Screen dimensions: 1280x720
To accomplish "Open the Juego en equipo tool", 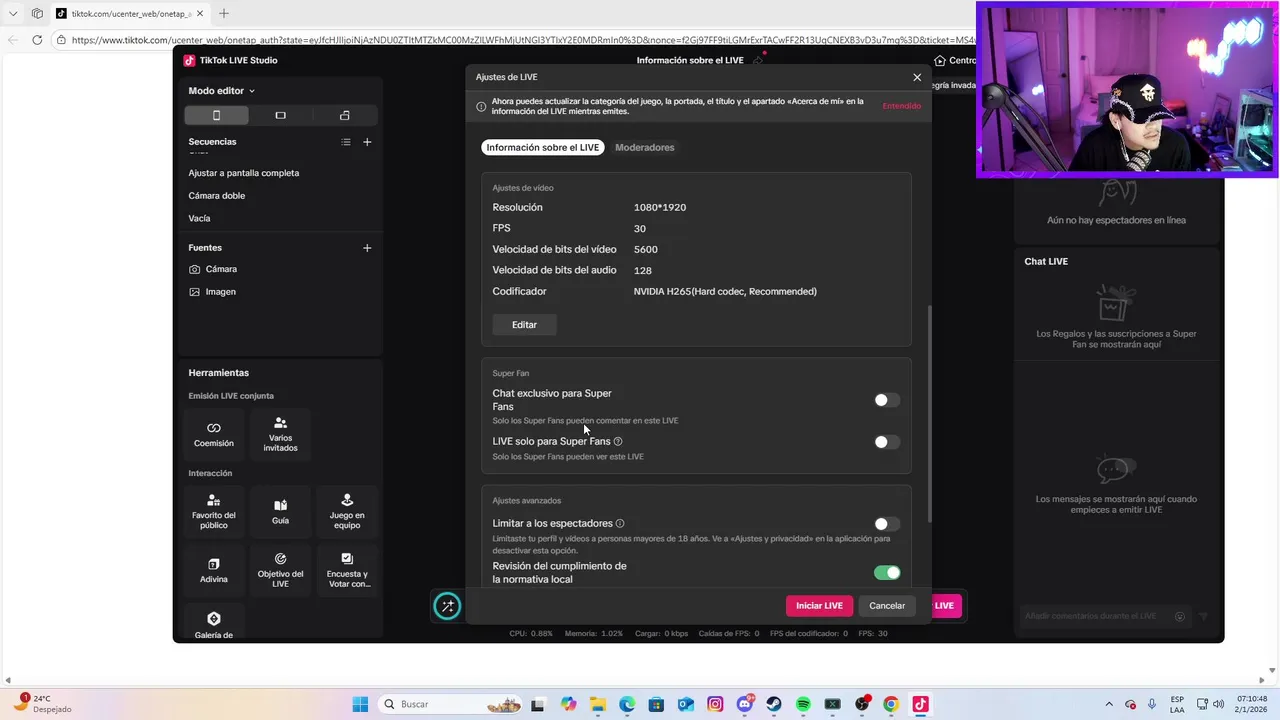I will [x=347, y=511].
